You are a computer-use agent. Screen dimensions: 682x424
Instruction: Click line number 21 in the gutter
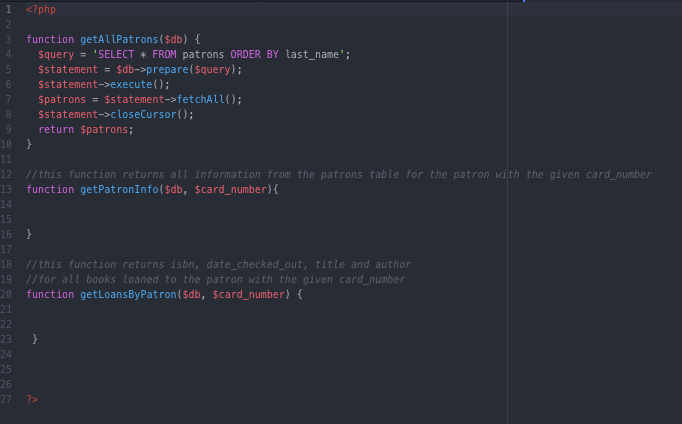click(x=6, y=309)
